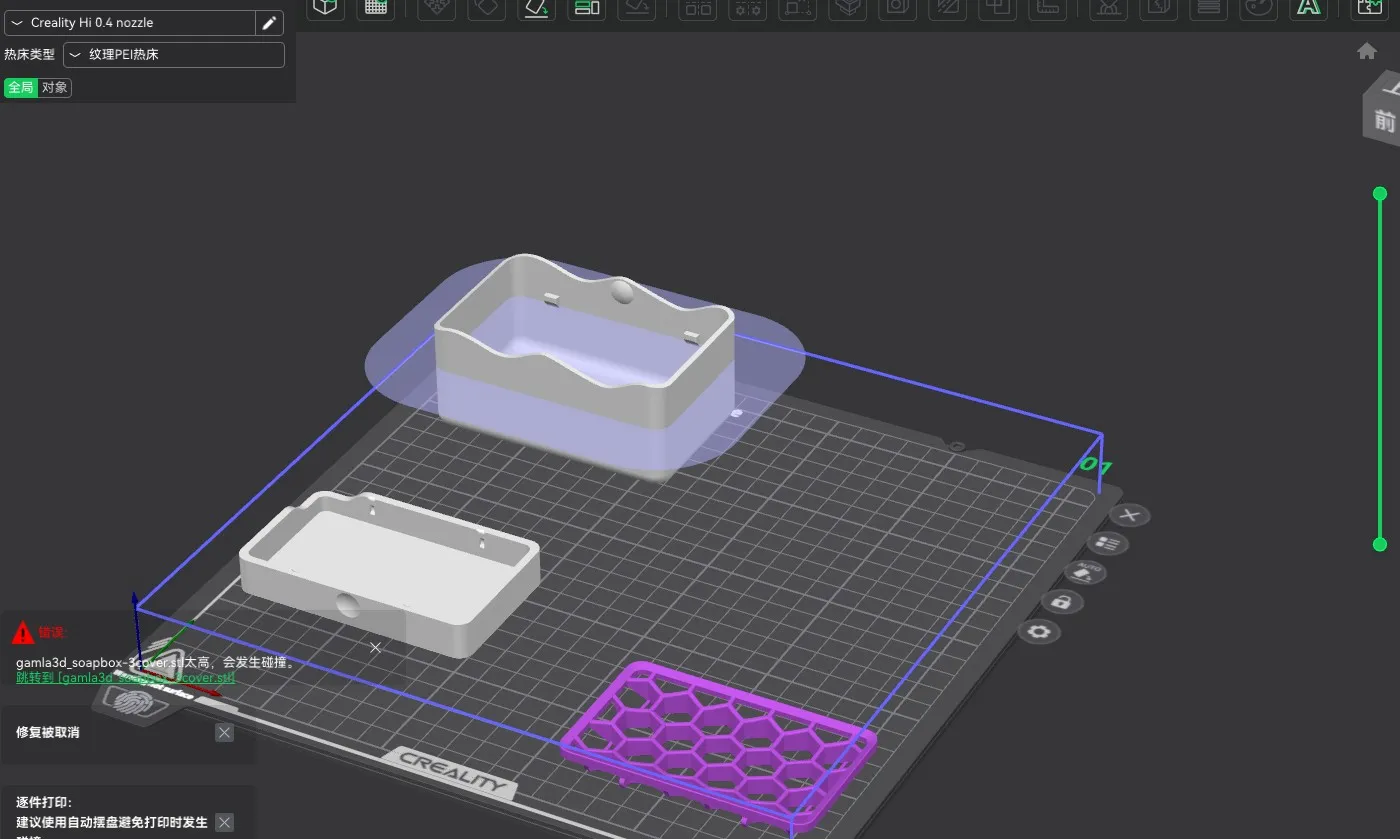Click the 跳转到 gamla3d_soapbox-3cover.stl link

point(126,678)
